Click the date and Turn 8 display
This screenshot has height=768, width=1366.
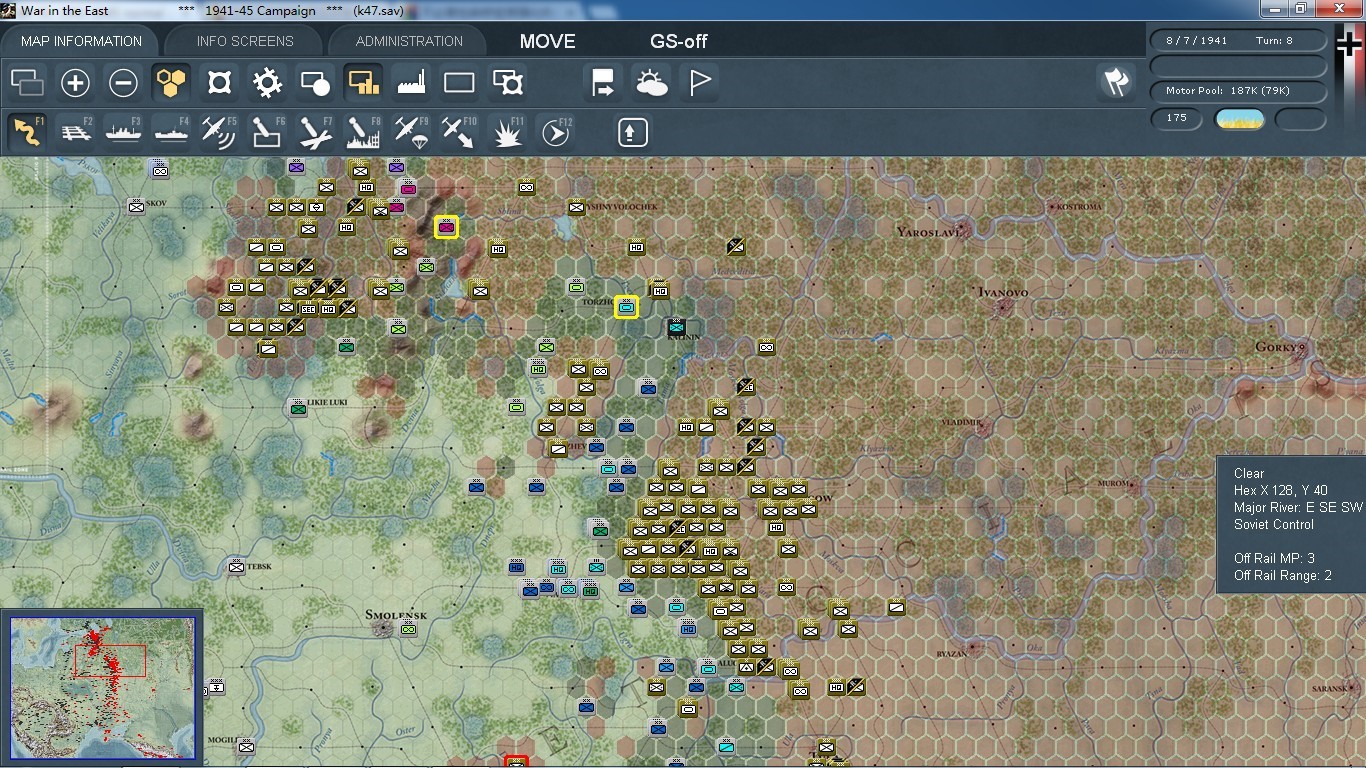point(1238,41)
